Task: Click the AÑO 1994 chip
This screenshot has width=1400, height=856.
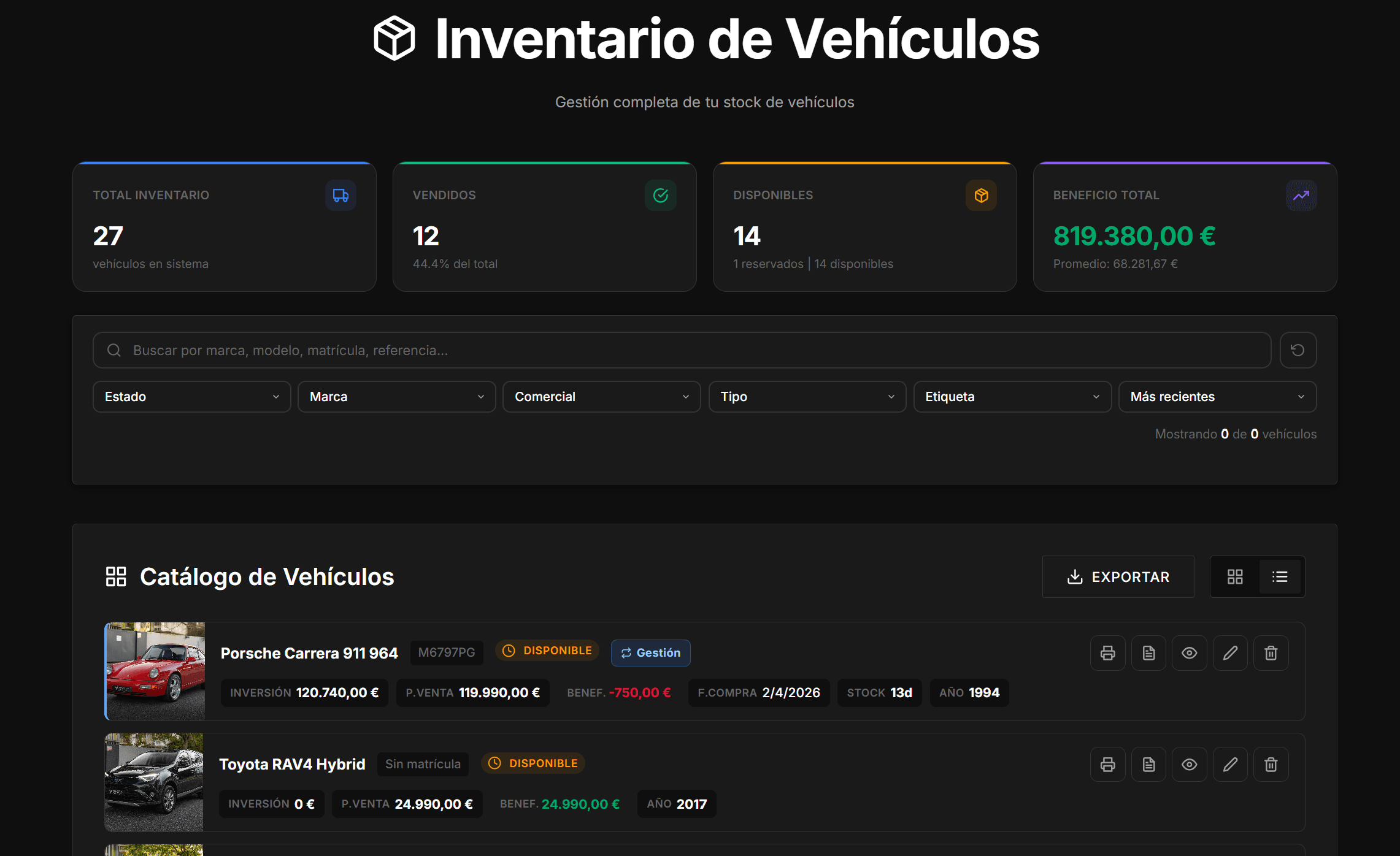Action: pos(969,693)
